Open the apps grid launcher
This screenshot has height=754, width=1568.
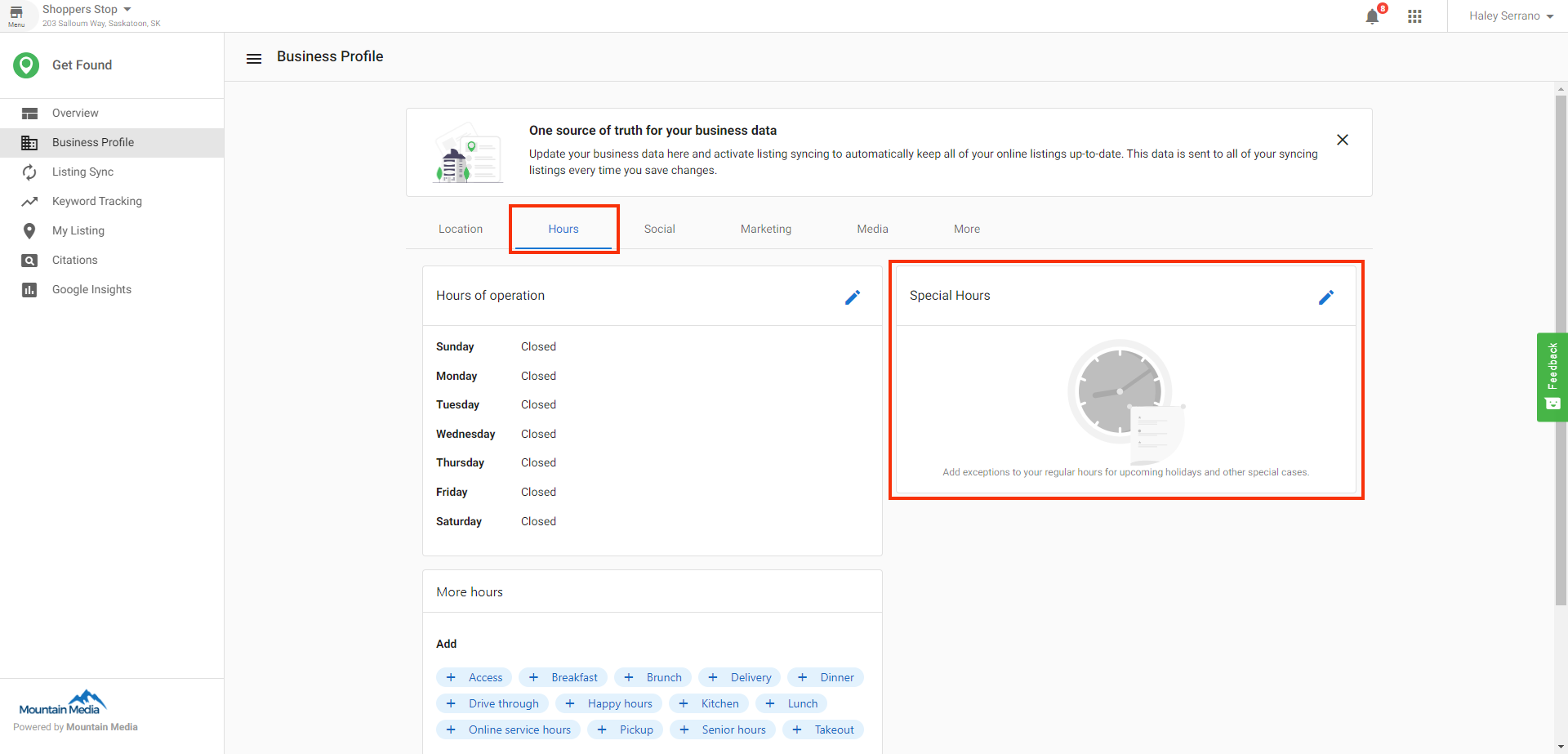pyautogui.click(x=1414, y=16)
